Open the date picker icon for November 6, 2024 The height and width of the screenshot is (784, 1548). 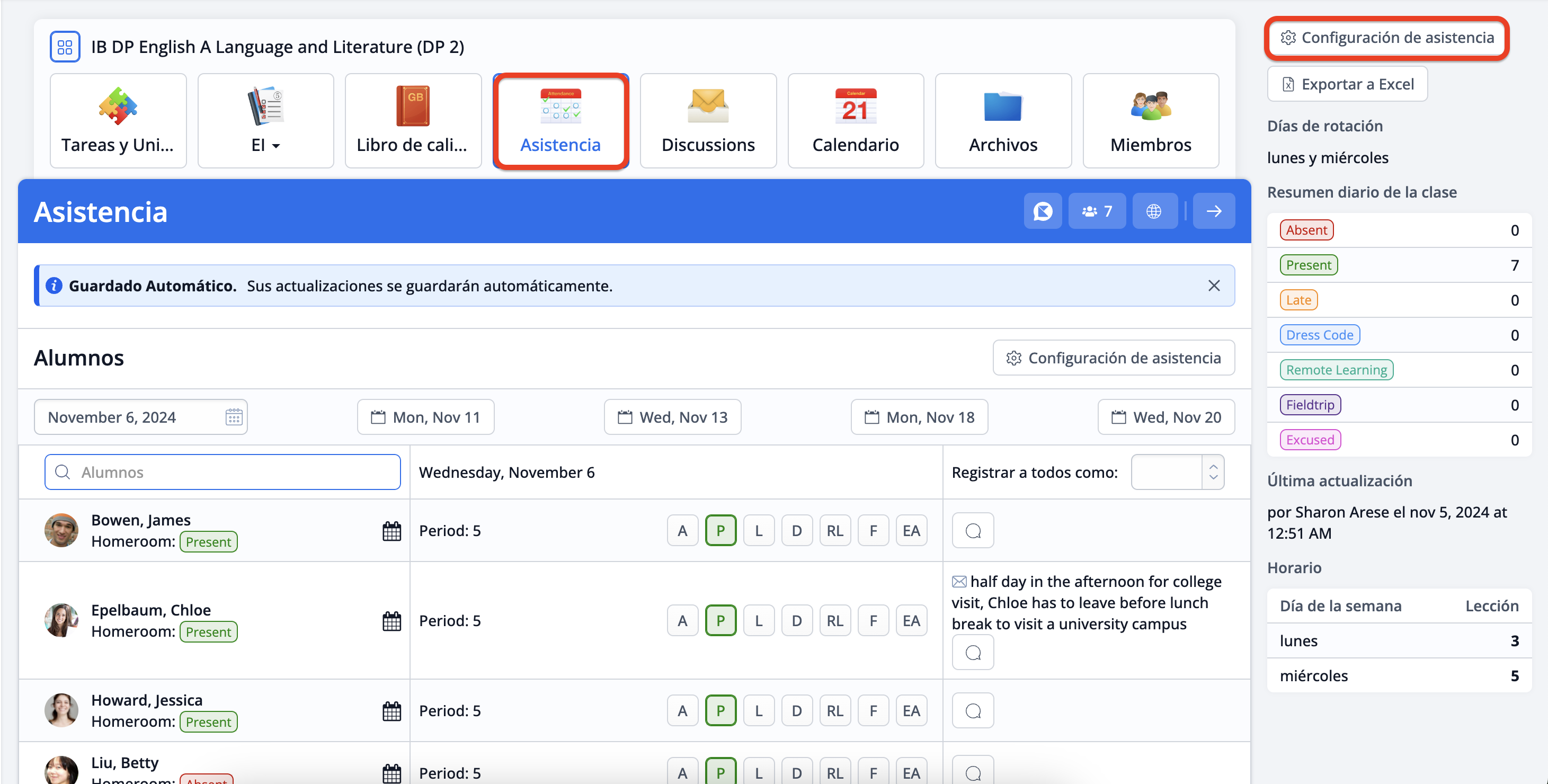(234, 417)
